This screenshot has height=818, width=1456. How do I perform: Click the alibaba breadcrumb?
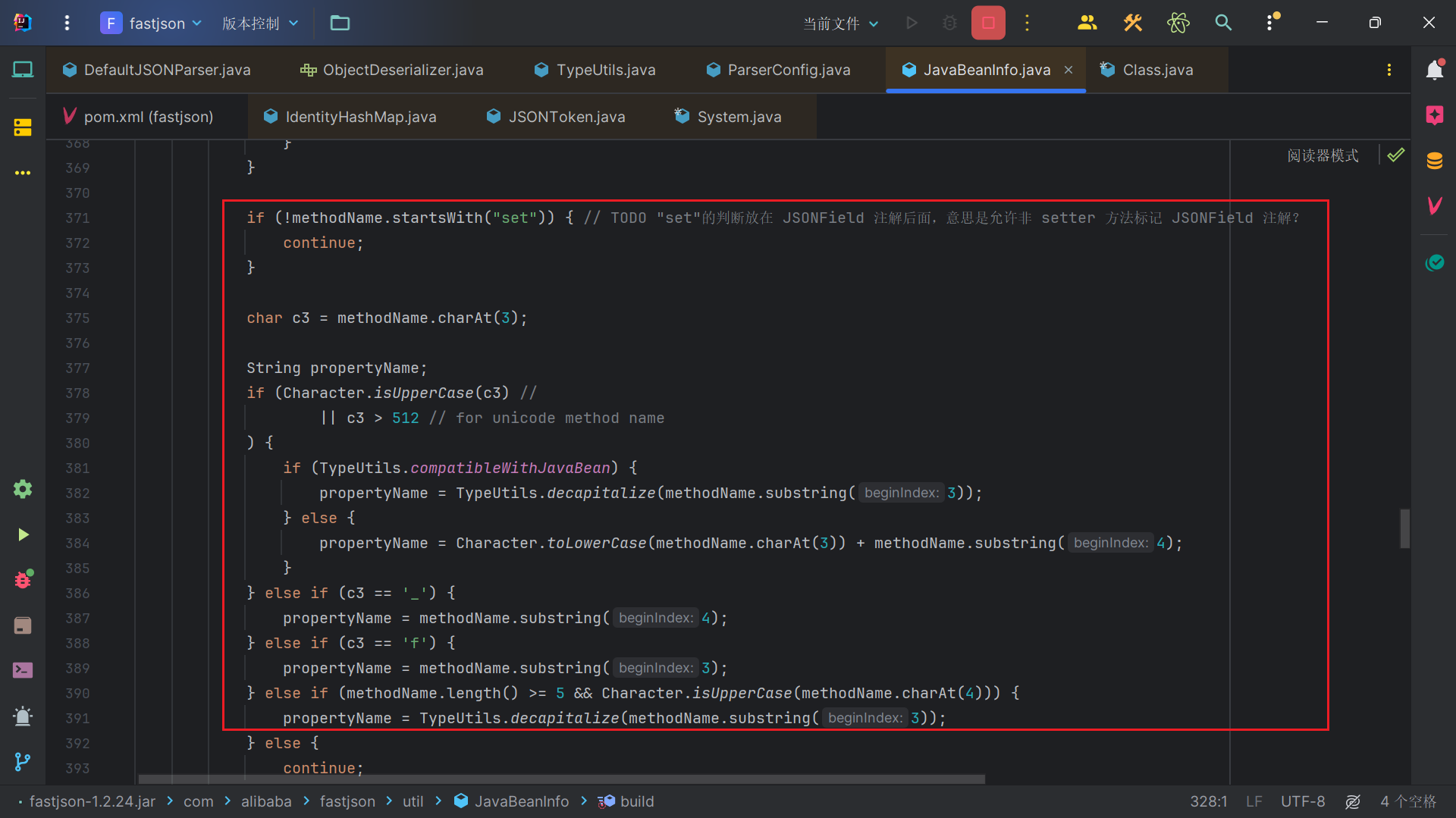click(x=266, y=801)
